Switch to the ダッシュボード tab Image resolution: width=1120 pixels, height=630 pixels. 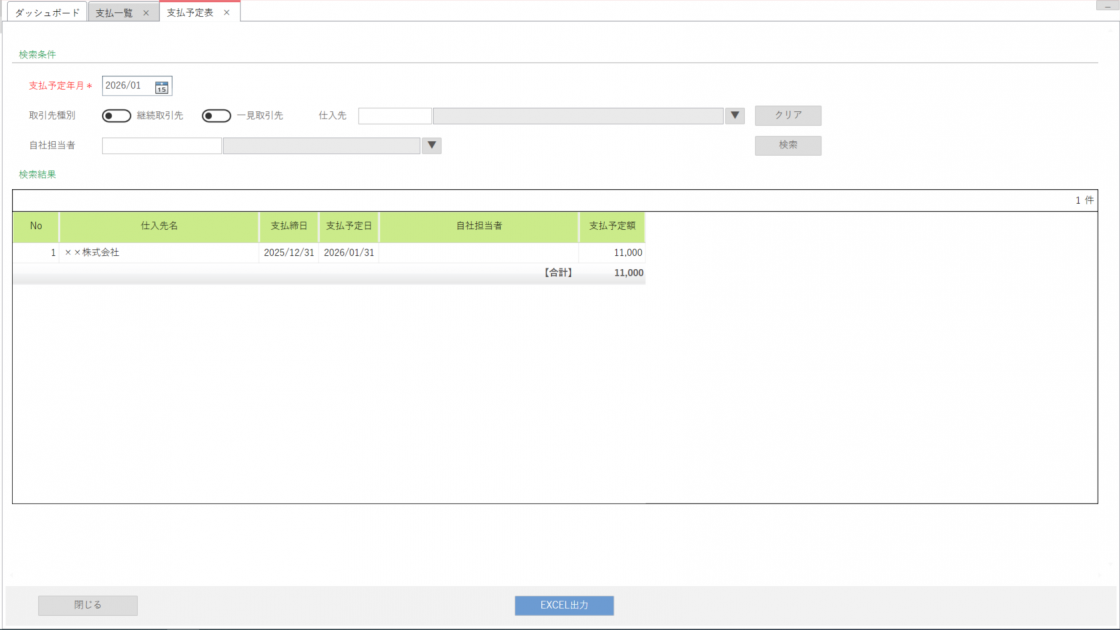tap(47, 13)
